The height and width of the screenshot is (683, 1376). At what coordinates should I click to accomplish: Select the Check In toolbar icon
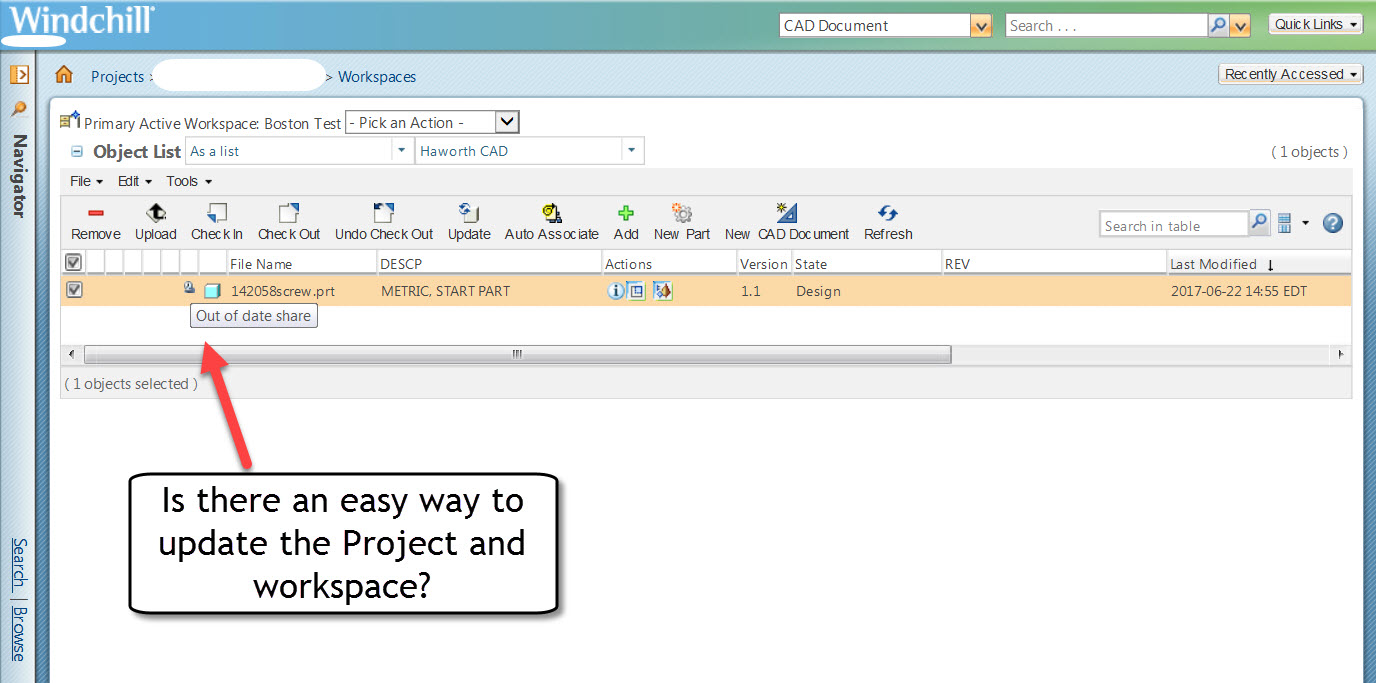(216, 220)
